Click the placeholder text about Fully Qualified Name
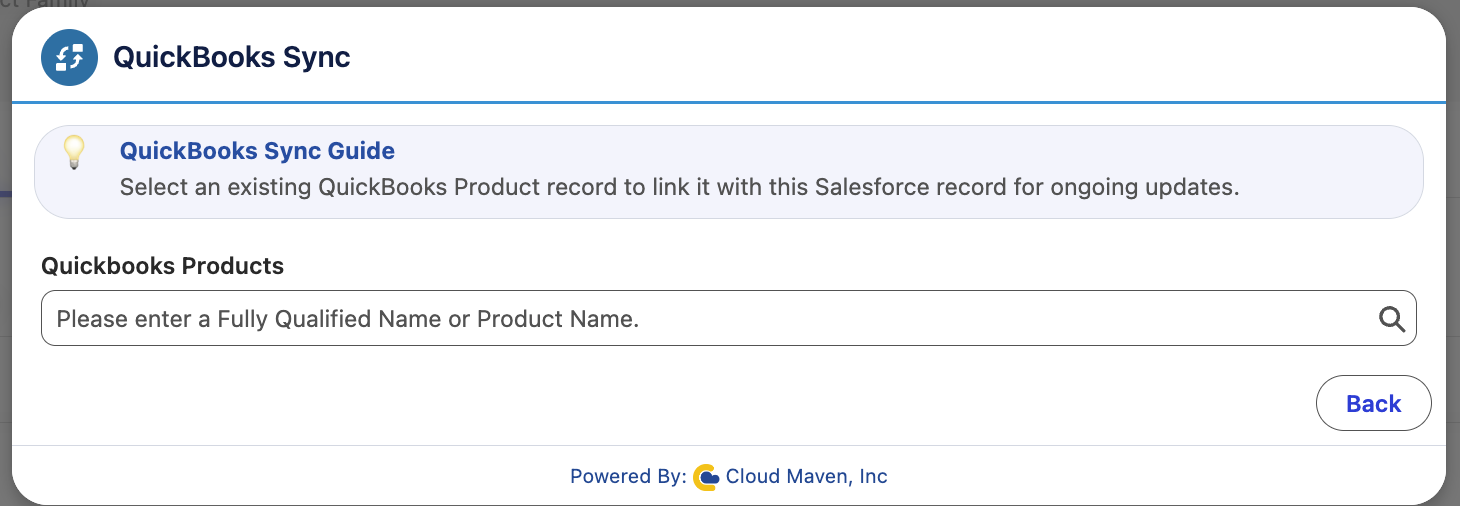The image size is (1460, 506). pyautogui.click(x=347, y=319)
